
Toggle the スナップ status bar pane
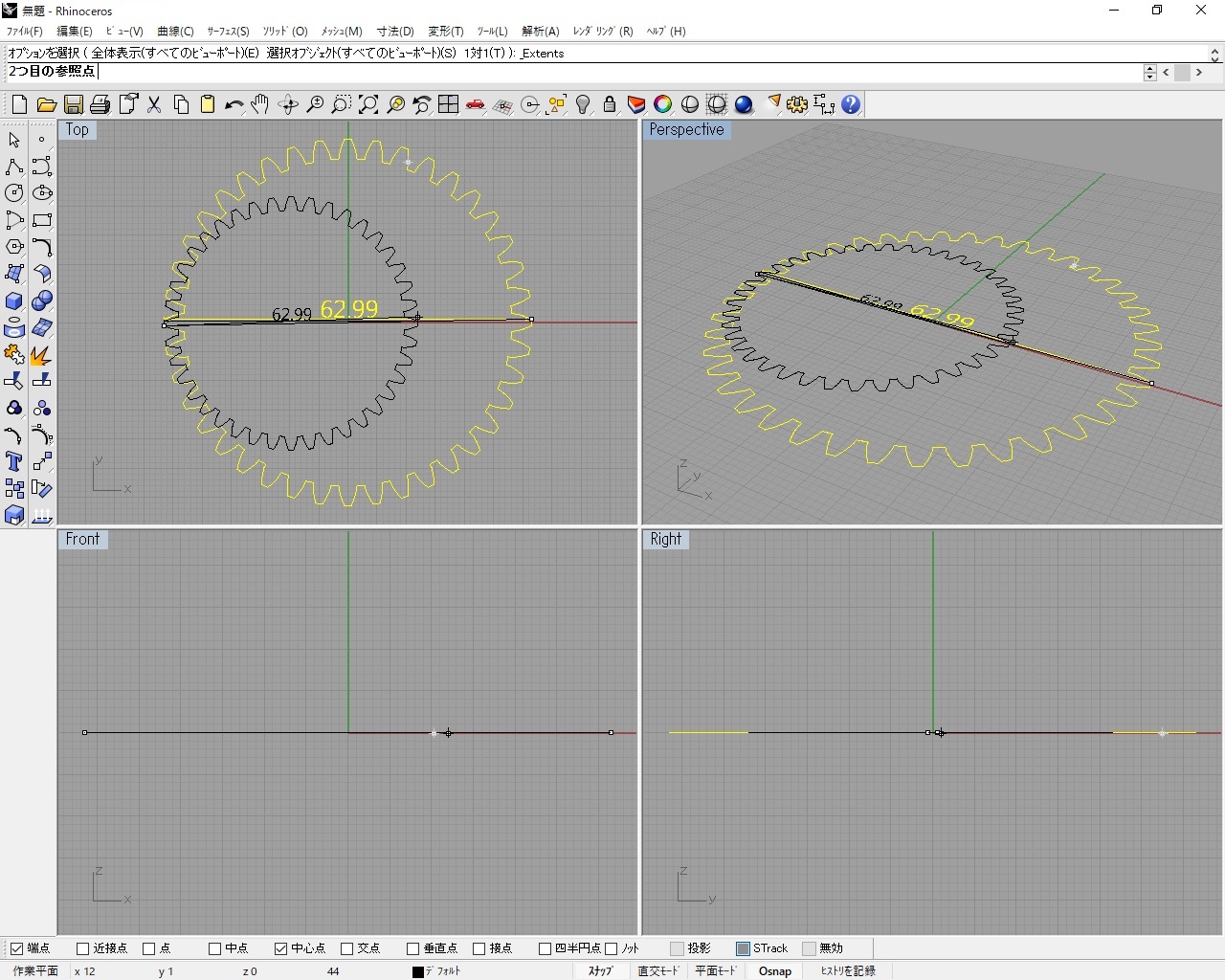point(601,970)
